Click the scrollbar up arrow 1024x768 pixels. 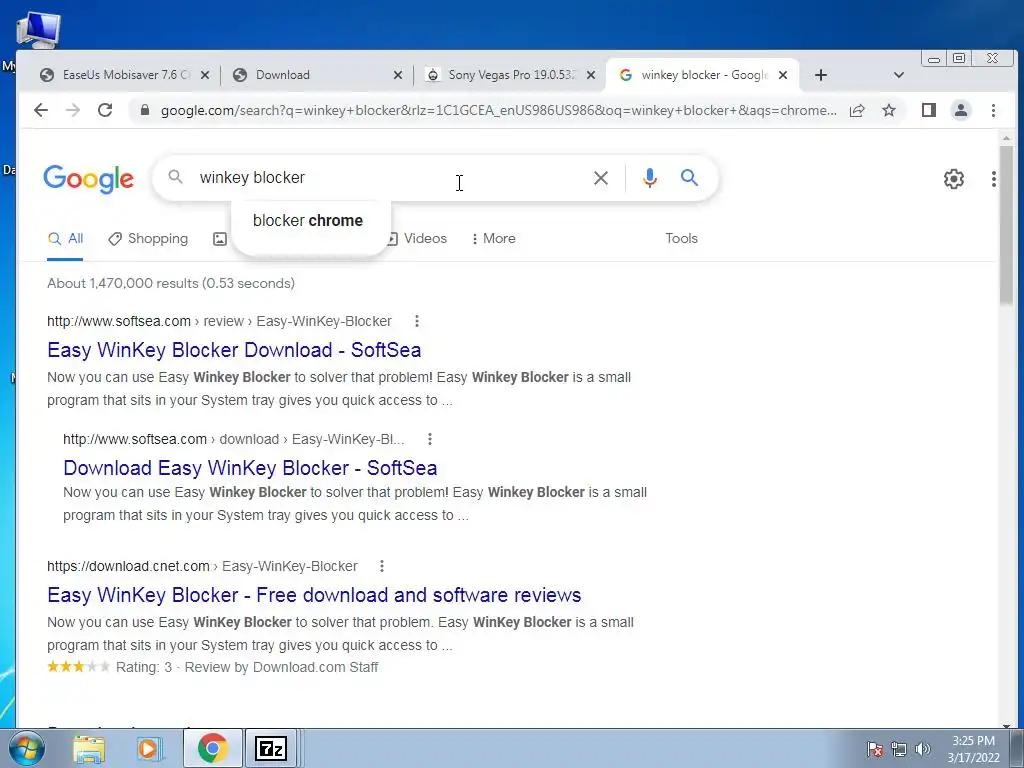(1006, 138)
